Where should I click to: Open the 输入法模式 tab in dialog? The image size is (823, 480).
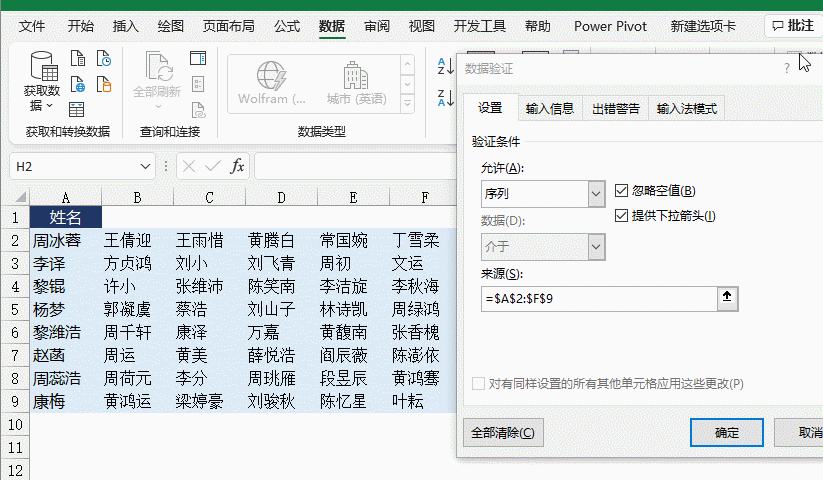coord(687,109)
